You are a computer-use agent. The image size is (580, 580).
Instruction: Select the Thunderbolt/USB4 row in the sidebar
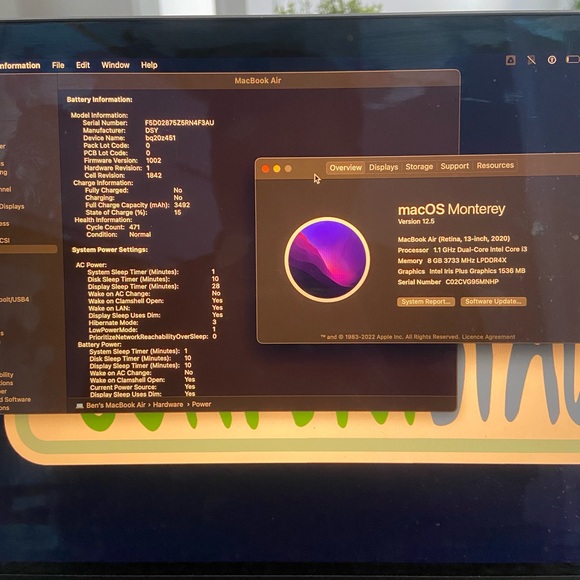pos(14,299)
